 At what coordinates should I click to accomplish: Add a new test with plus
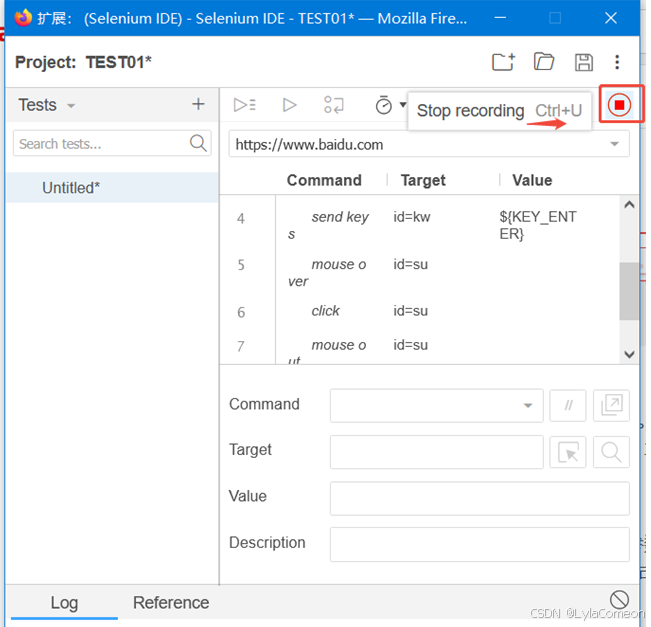click(x=198, y=104)
